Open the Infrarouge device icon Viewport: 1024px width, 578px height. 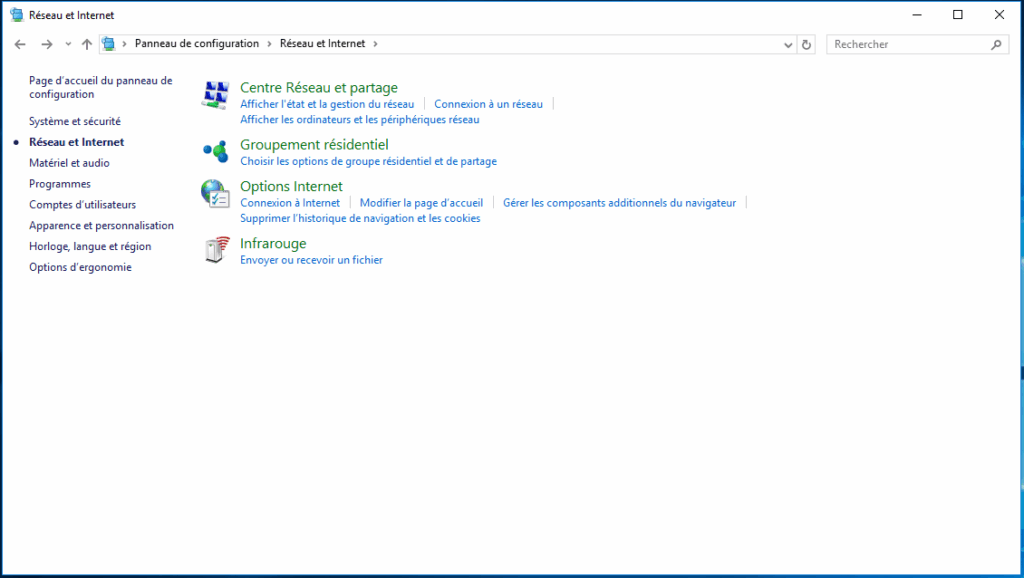click(x=215, y=251)
